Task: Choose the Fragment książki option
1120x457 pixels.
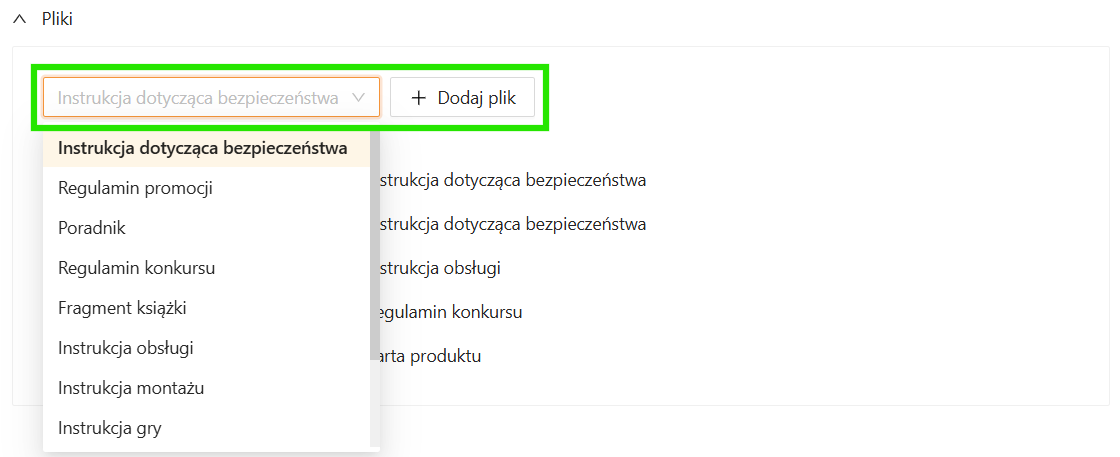Action: coord(122,308)
